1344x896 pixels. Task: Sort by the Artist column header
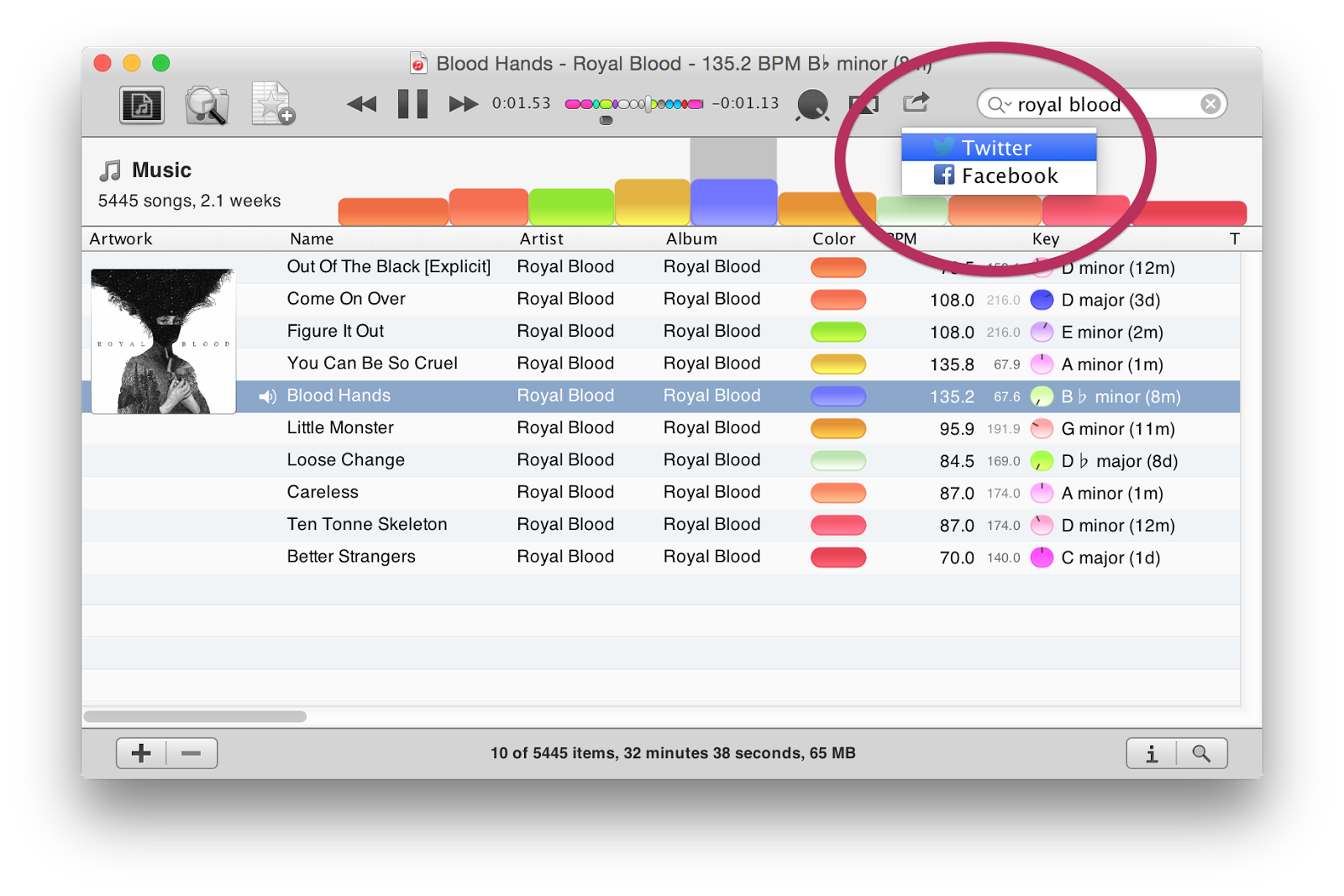542,239
